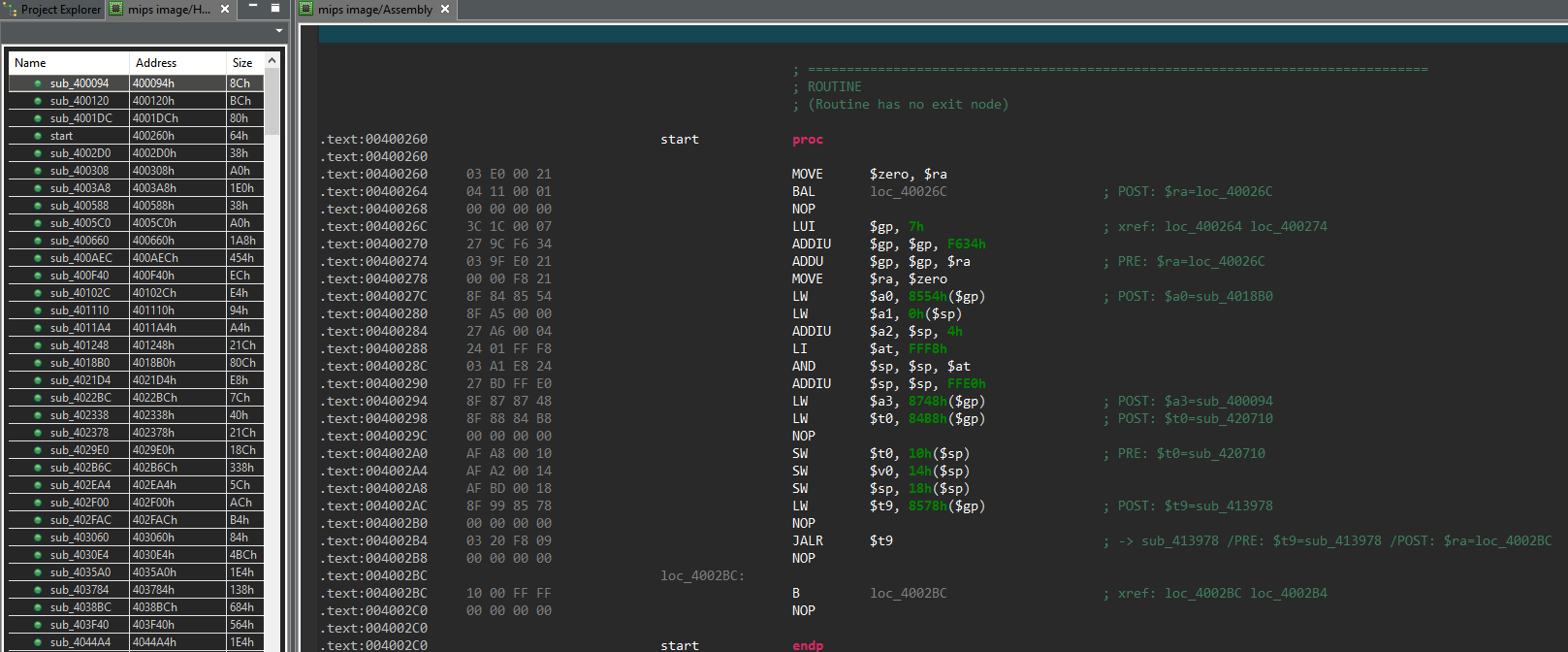Click the address cell 402378h
The image size is (1568, 652).
[177, 433]
